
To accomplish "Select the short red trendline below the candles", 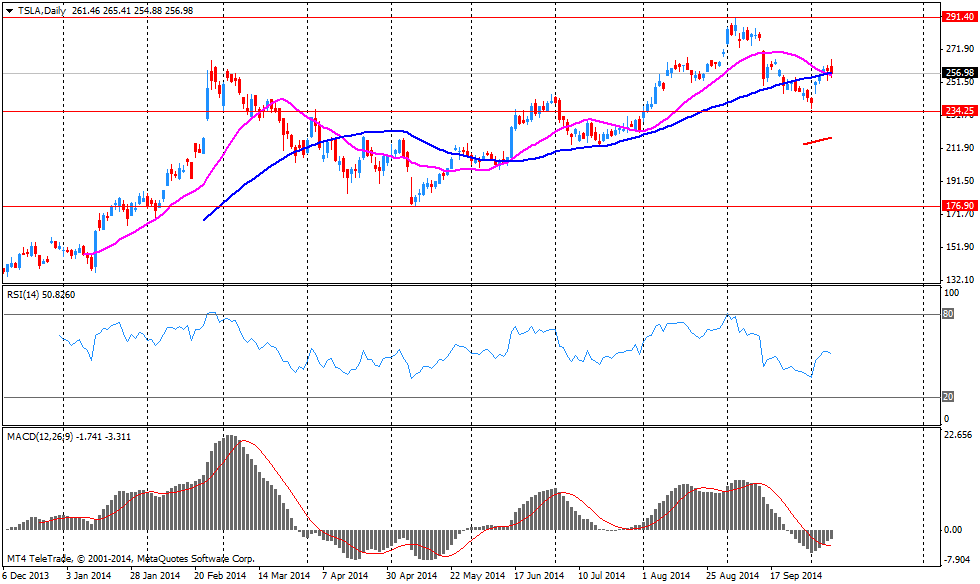I will point(818,141).
